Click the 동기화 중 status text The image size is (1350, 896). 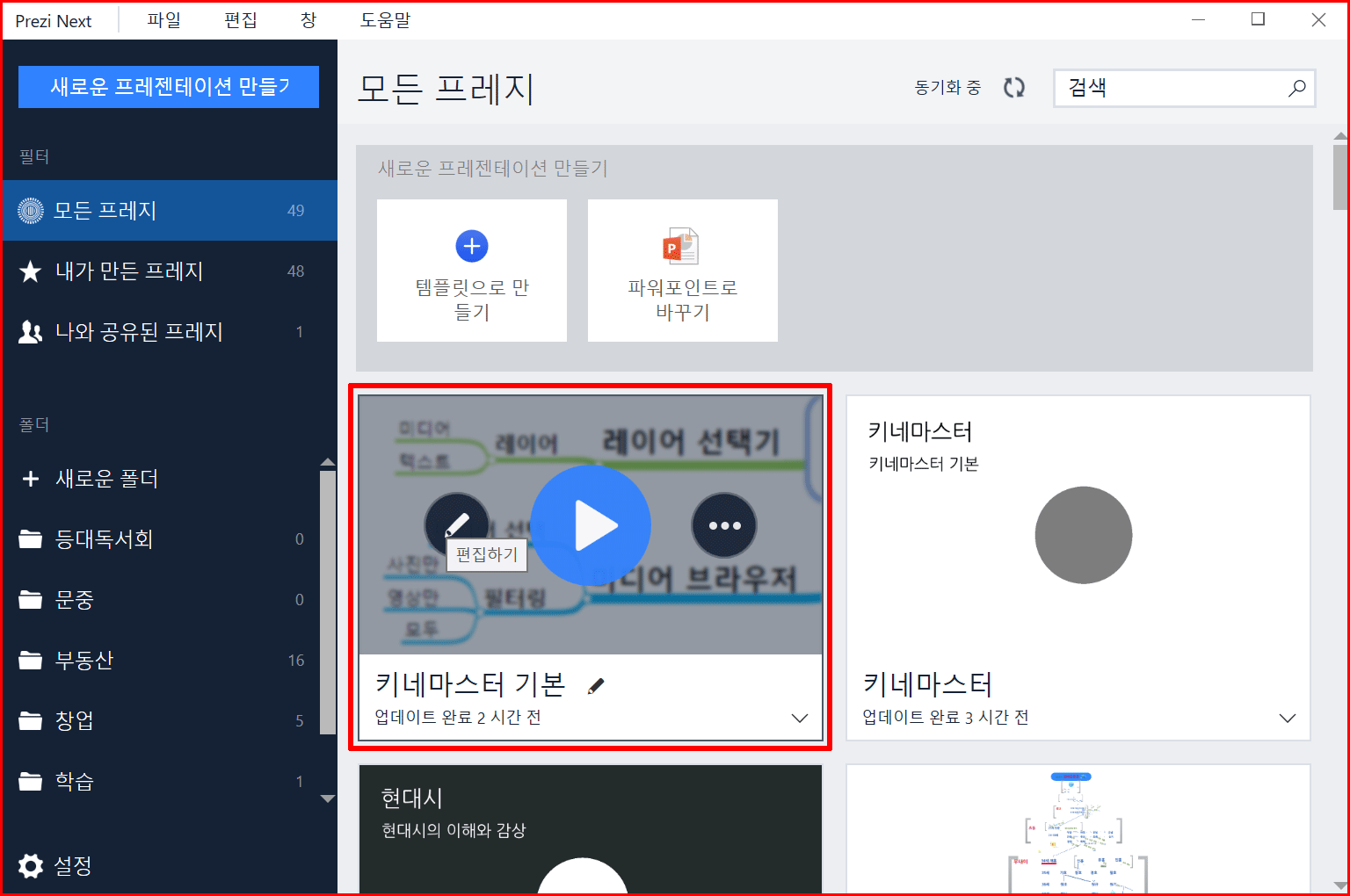(947, 87)
